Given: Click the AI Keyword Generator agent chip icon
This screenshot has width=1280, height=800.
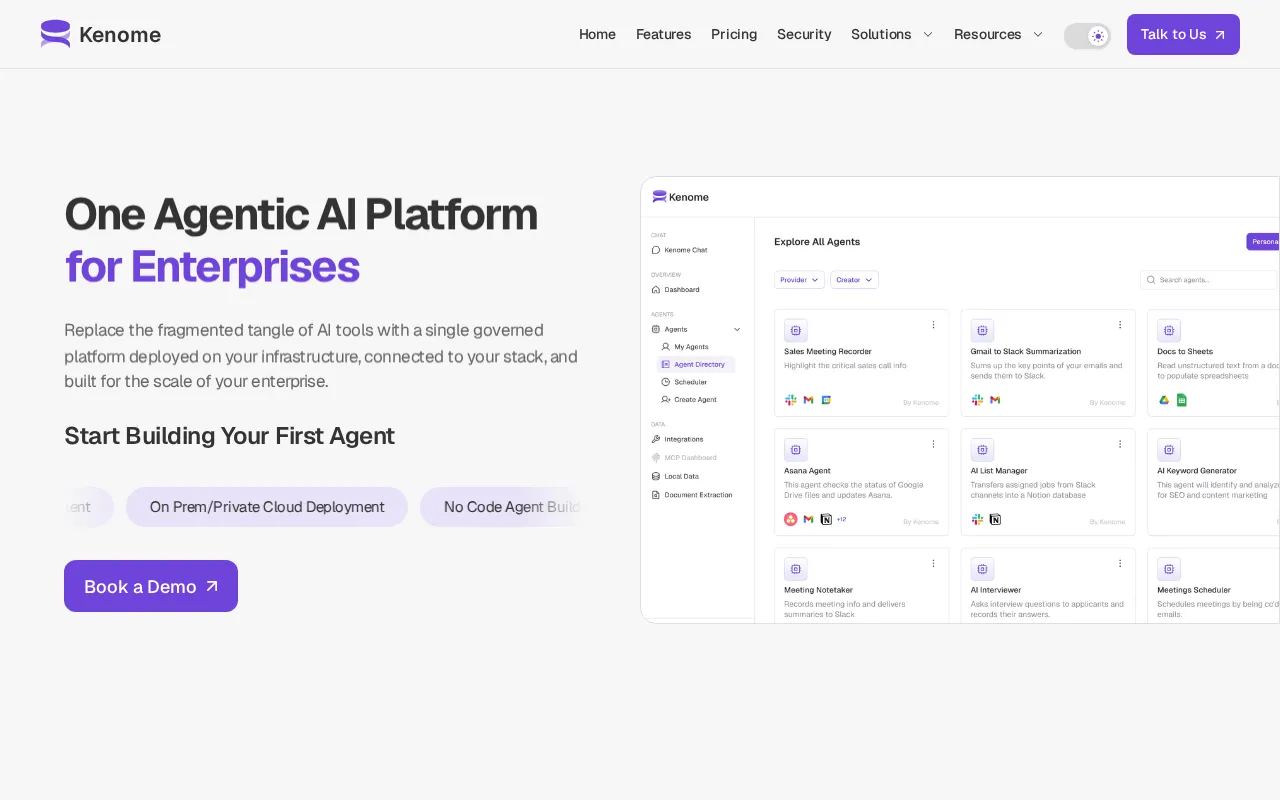Looking at the screenshot, I should pyautogui.click(x=1169, y=450).
